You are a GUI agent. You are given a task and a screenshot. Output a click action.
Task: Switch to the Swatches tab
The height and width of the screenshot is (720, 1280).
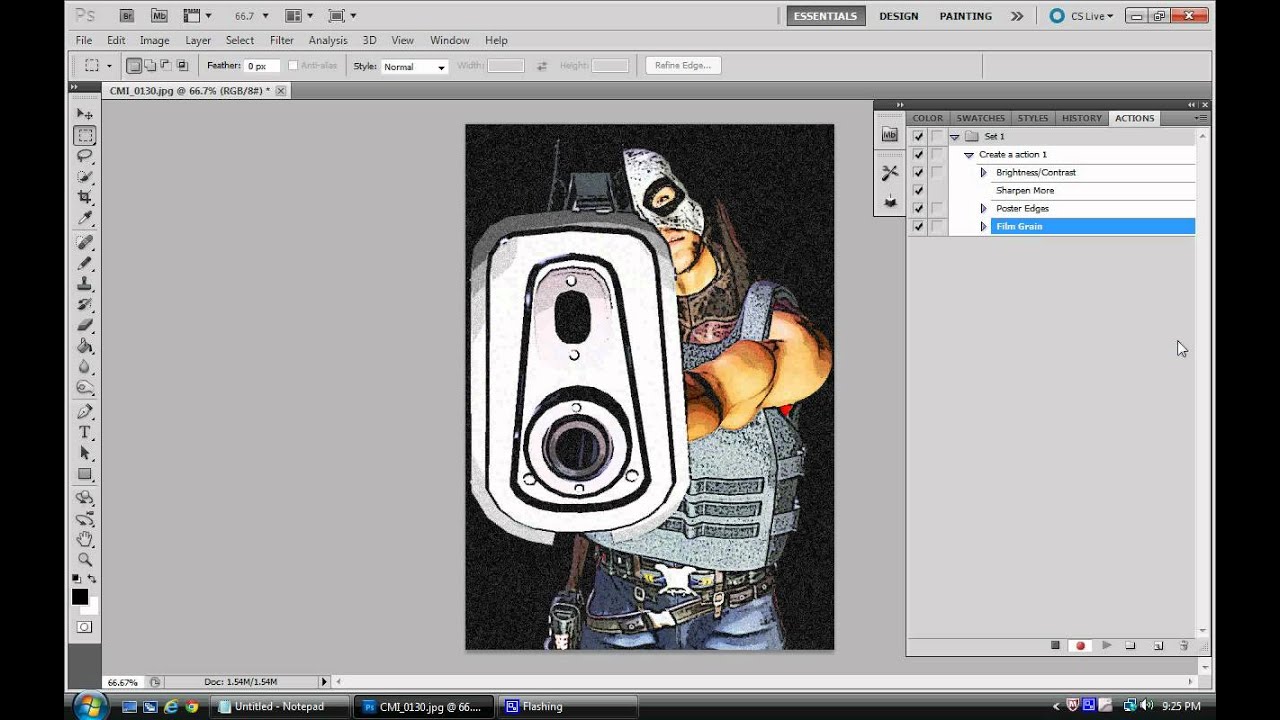[x=980, y=118]
